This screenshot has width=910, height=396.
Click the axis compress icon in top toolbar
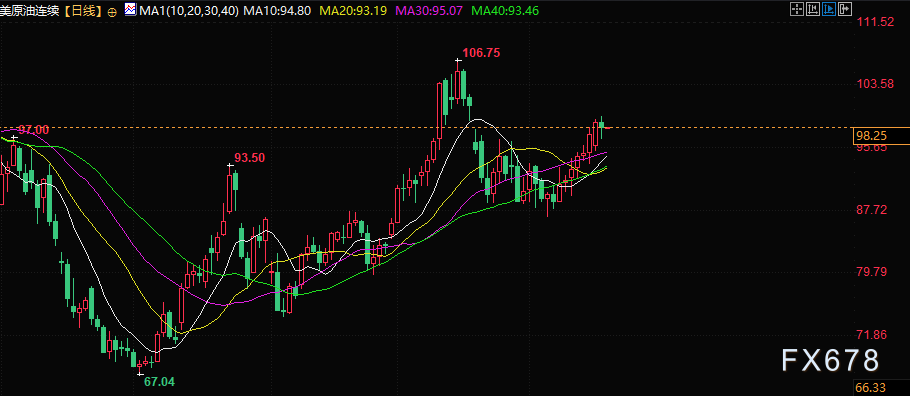point(813,9)
